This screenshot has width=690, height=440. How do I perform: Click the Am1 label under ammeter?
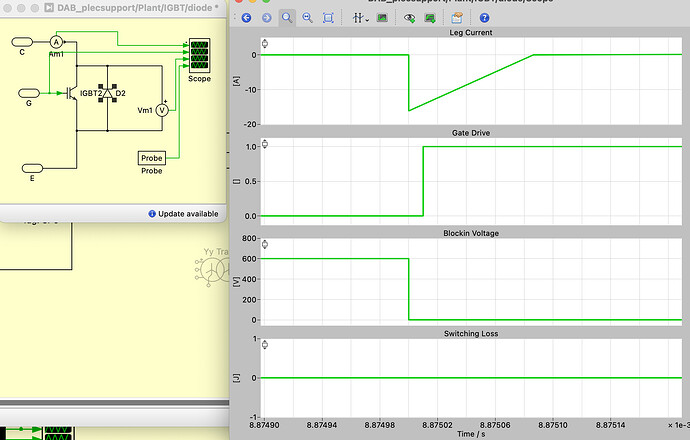coord(56,54)
